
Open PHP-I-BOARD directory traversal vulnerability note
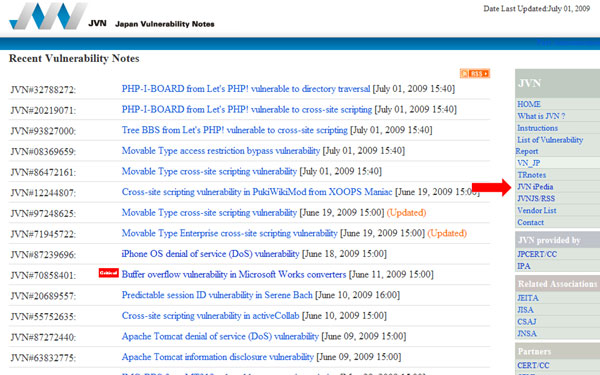246,89
